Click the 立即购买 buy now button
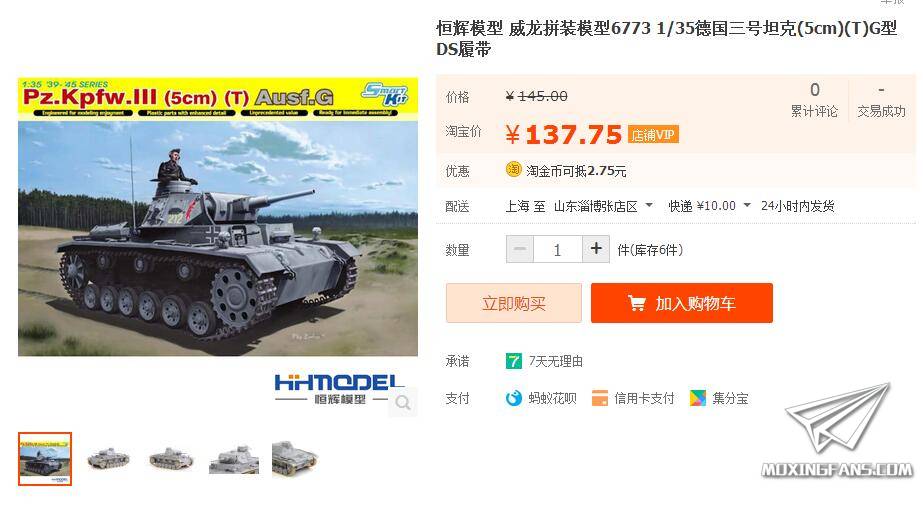 pos(513,303)
